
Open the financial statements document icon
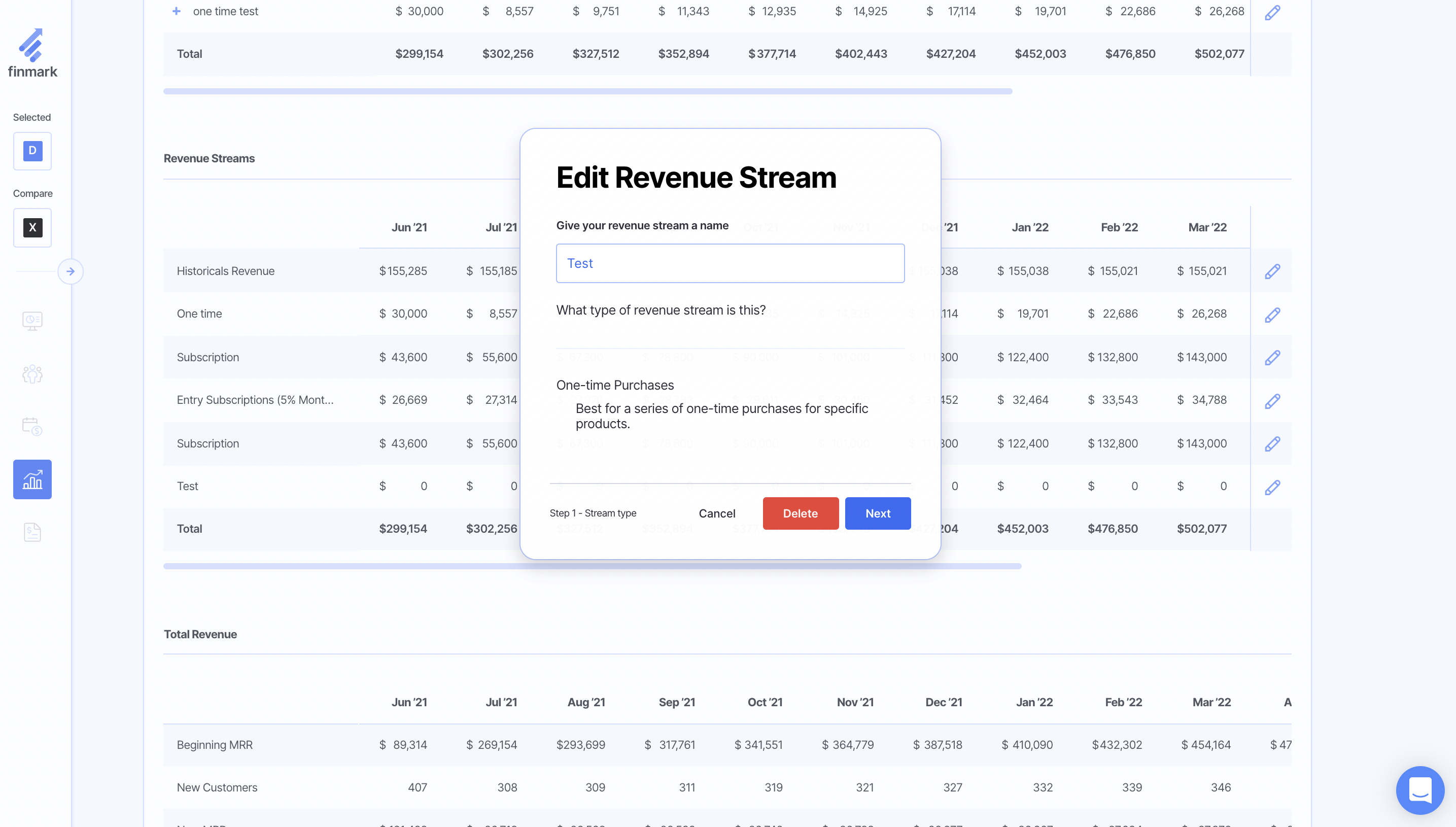[x=32, y=532]
